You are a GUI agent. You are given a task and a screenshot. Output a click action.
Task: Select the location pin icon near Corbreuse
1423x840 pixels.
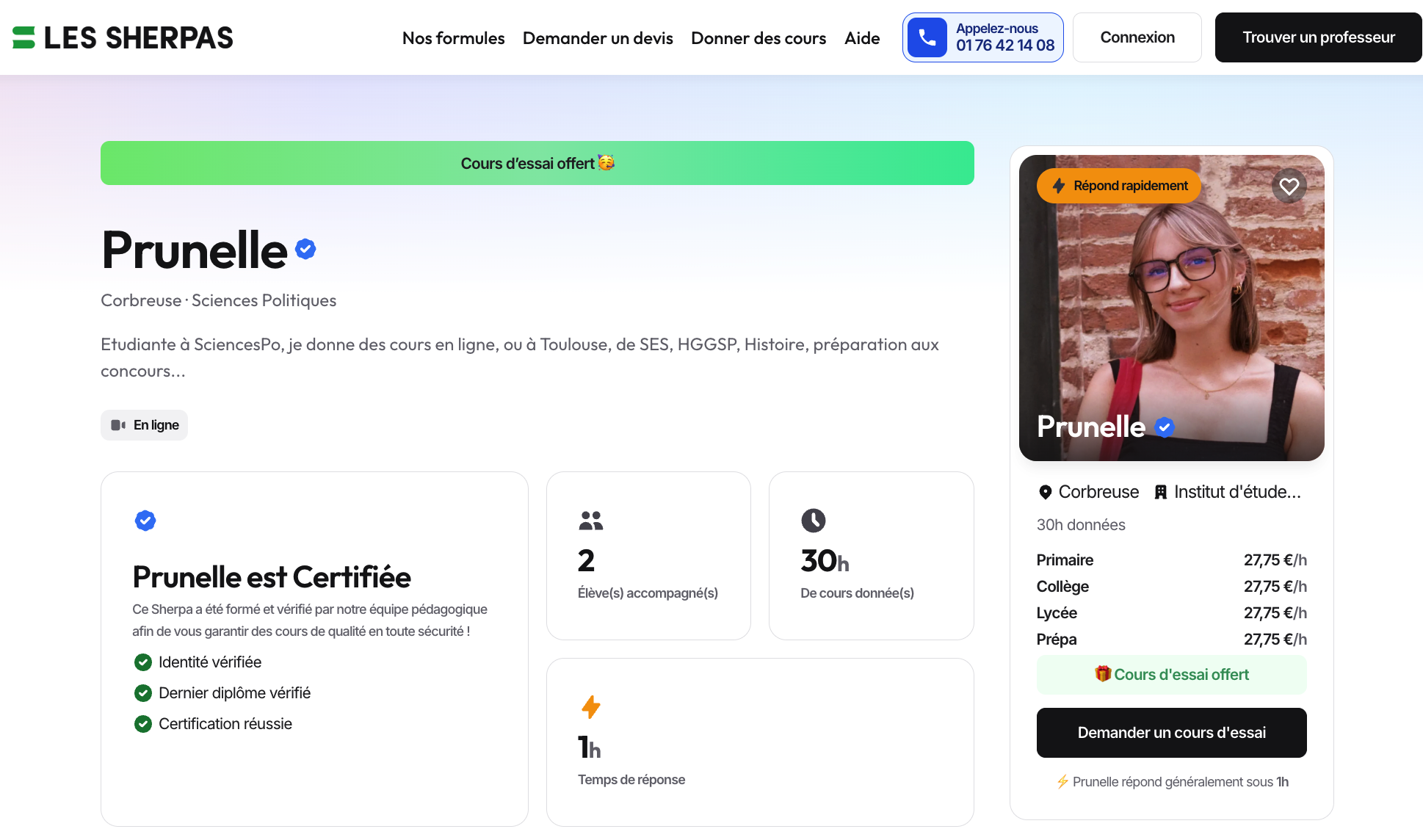point(1046,492)
